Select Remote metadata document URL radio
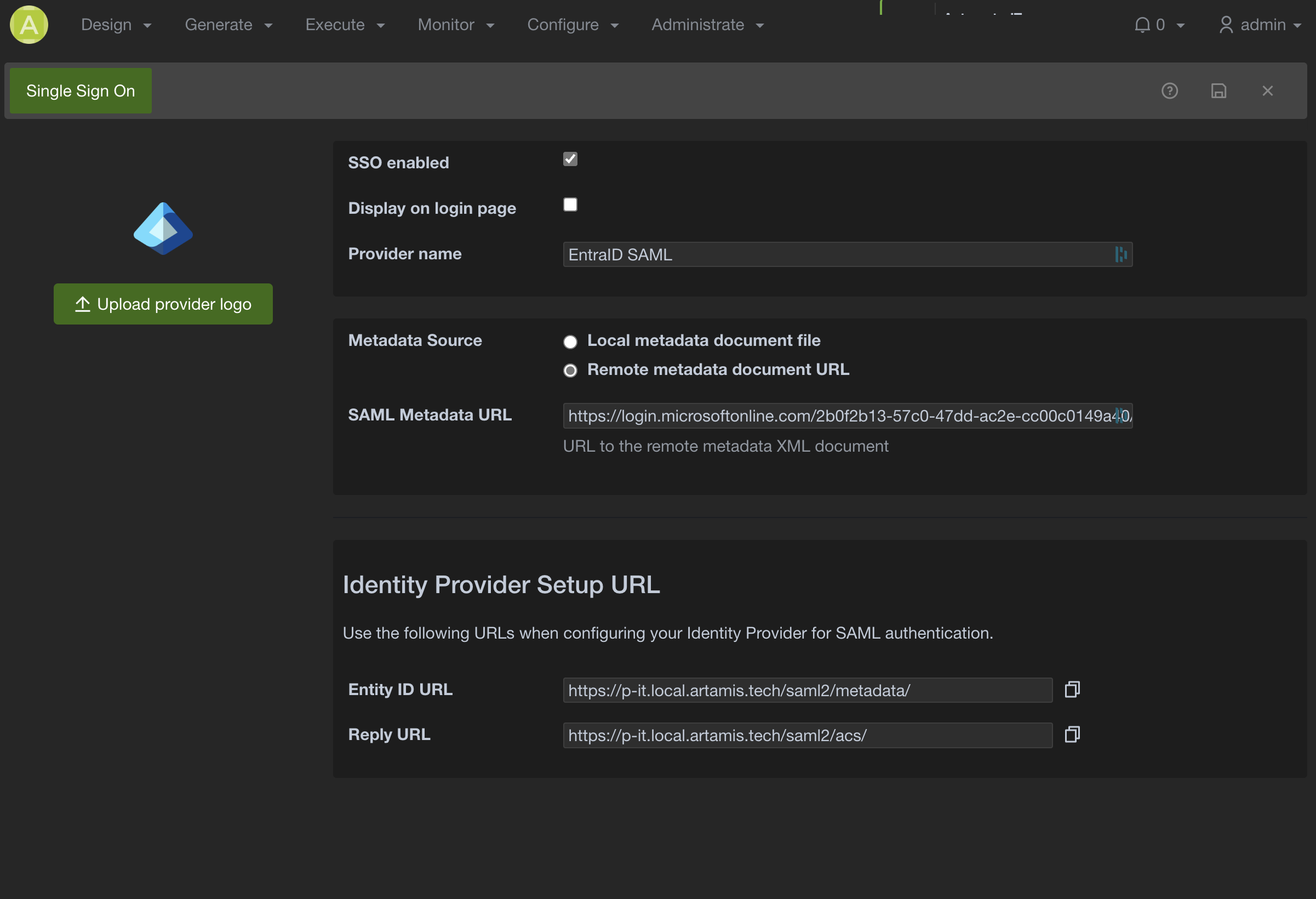The image size is (1316, 899). click(570, 371)
